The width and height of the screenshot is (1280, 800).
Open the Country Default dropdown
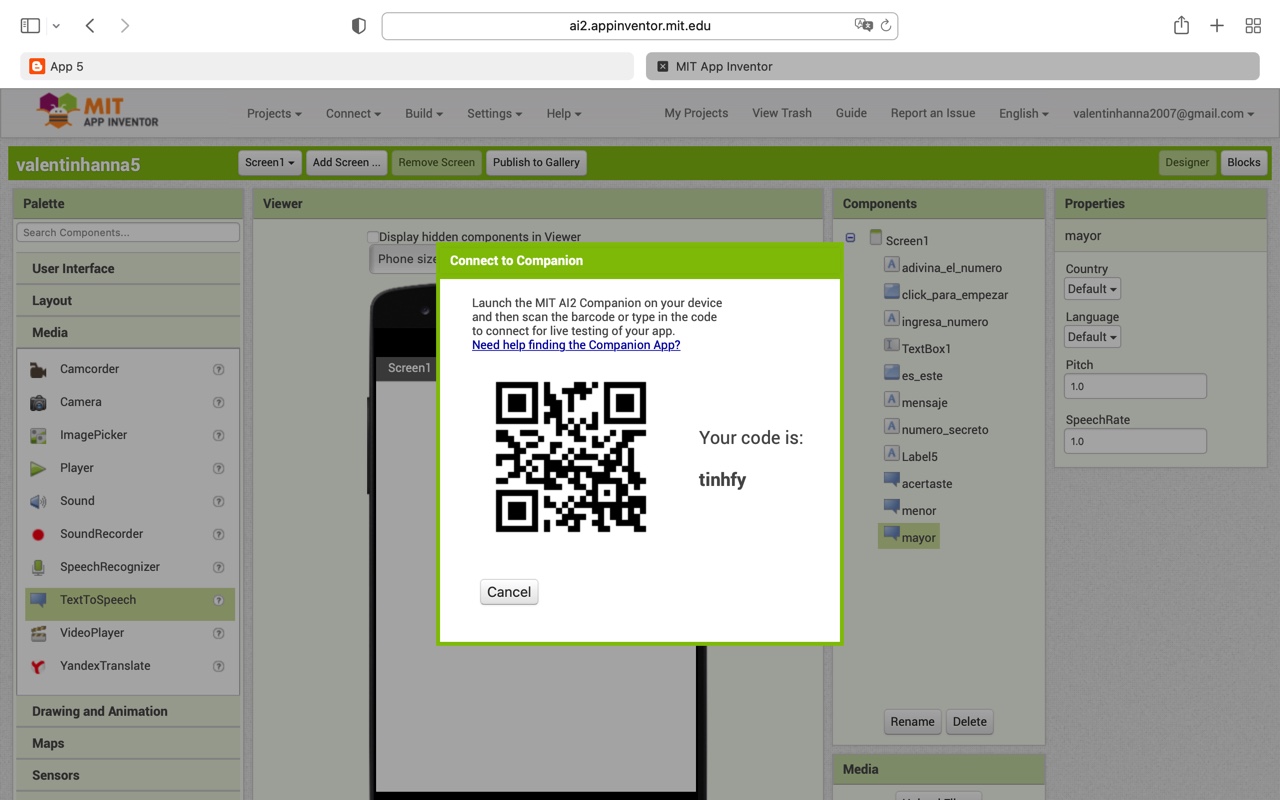1092,289
